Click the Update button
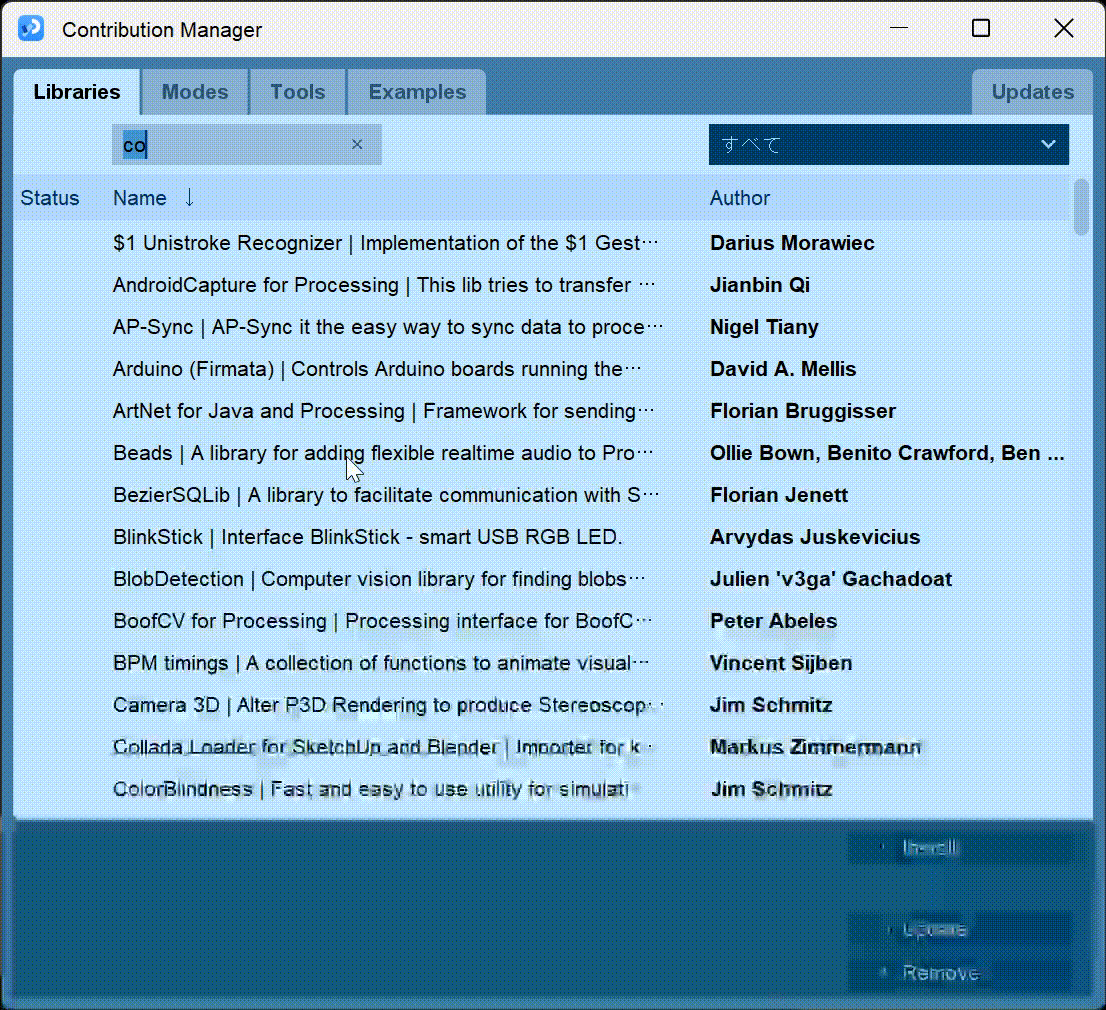1106x1010 pixels. point(960,930)
